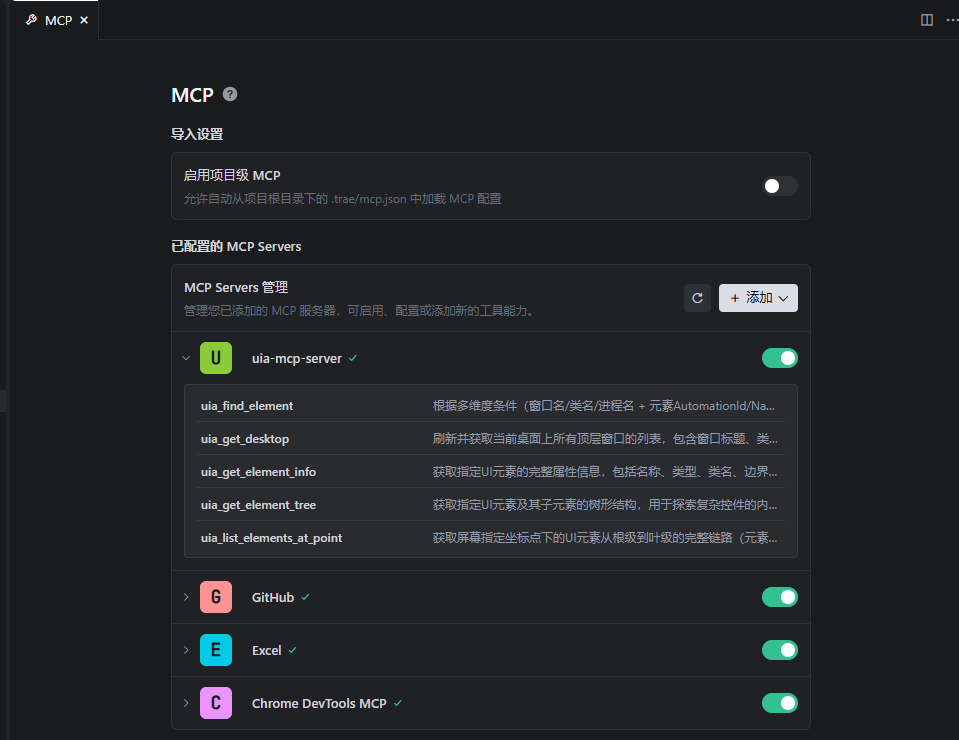The image size is (959, 740).
Task: Click the green U avatar of uia-mcp-server
Action: pyautogui.click(x=216, y=358)
